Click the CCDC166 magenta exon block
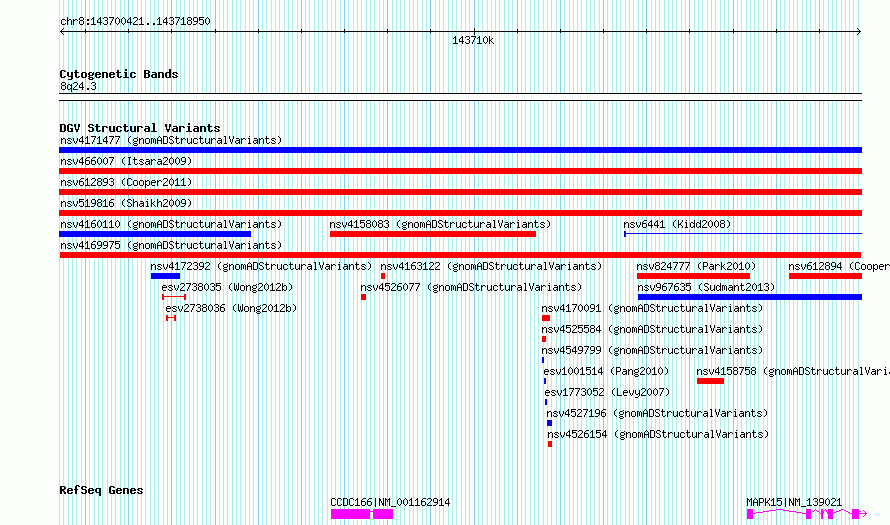The width and height of the screenshot is (890, 525). point(362,514)
